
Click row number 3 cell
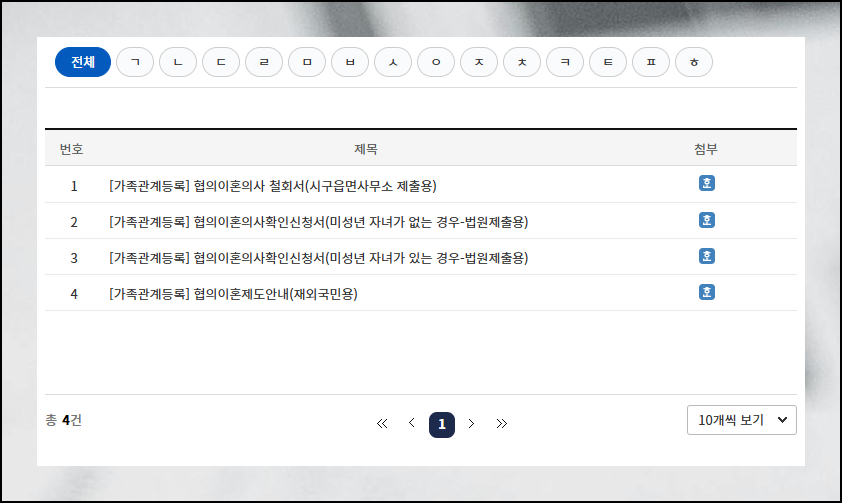(x=74, y=258)
